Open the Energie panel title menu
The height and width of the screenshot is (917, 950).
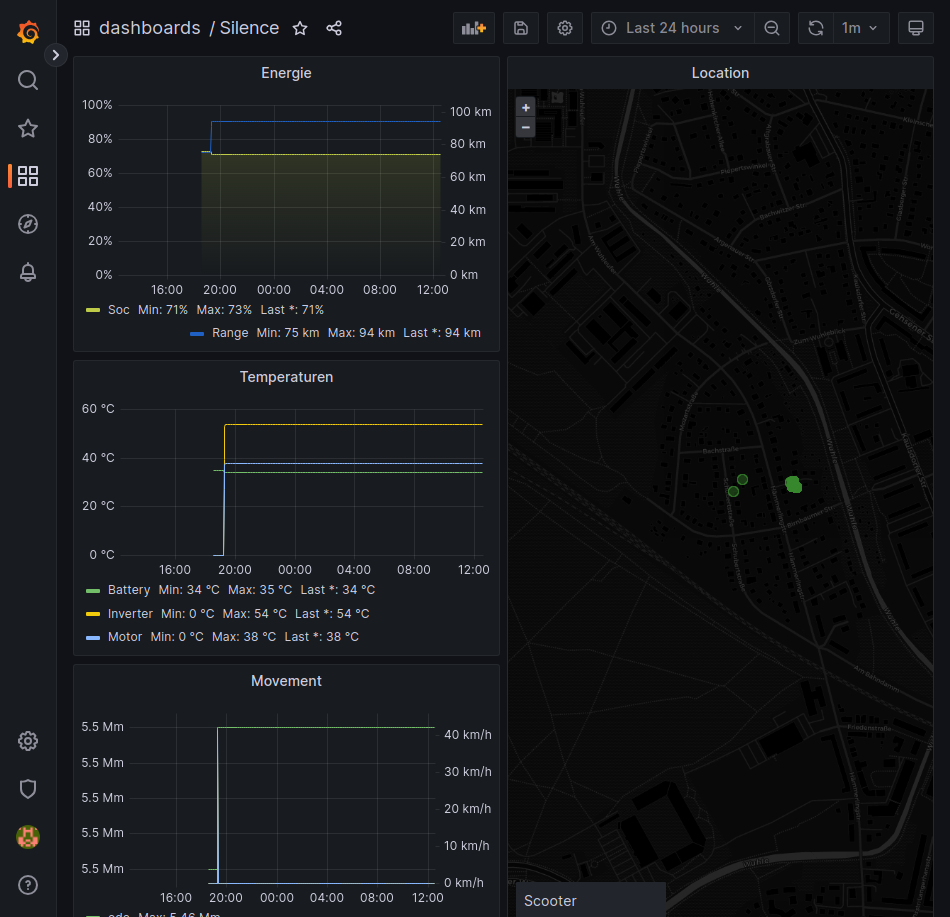[x=286, y=73]
